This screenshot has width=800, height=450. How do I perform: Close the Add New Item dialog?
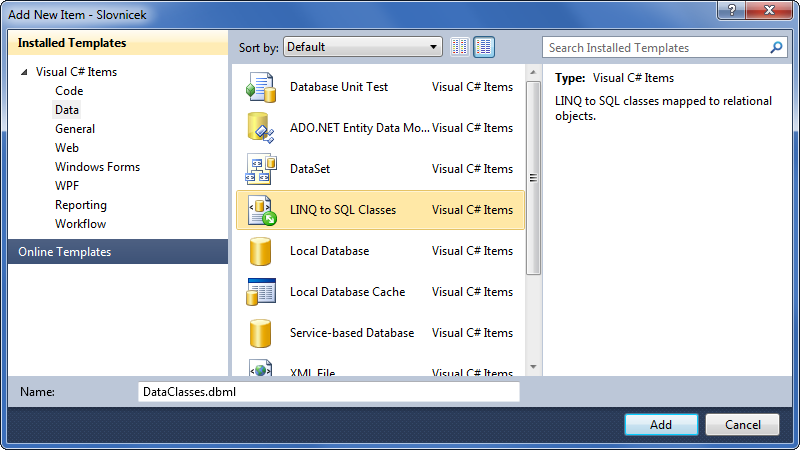pyautogui.click(x=769, y=10)
